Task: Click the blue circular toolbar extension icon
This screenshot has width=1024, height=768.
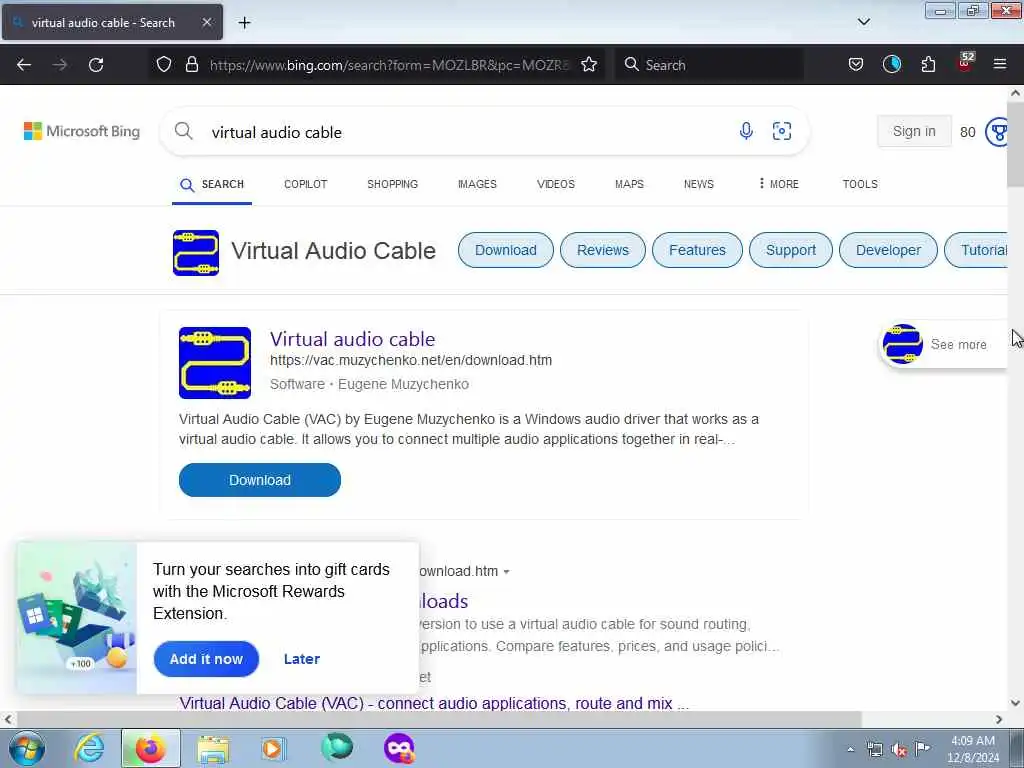Action: coord(892,64)
